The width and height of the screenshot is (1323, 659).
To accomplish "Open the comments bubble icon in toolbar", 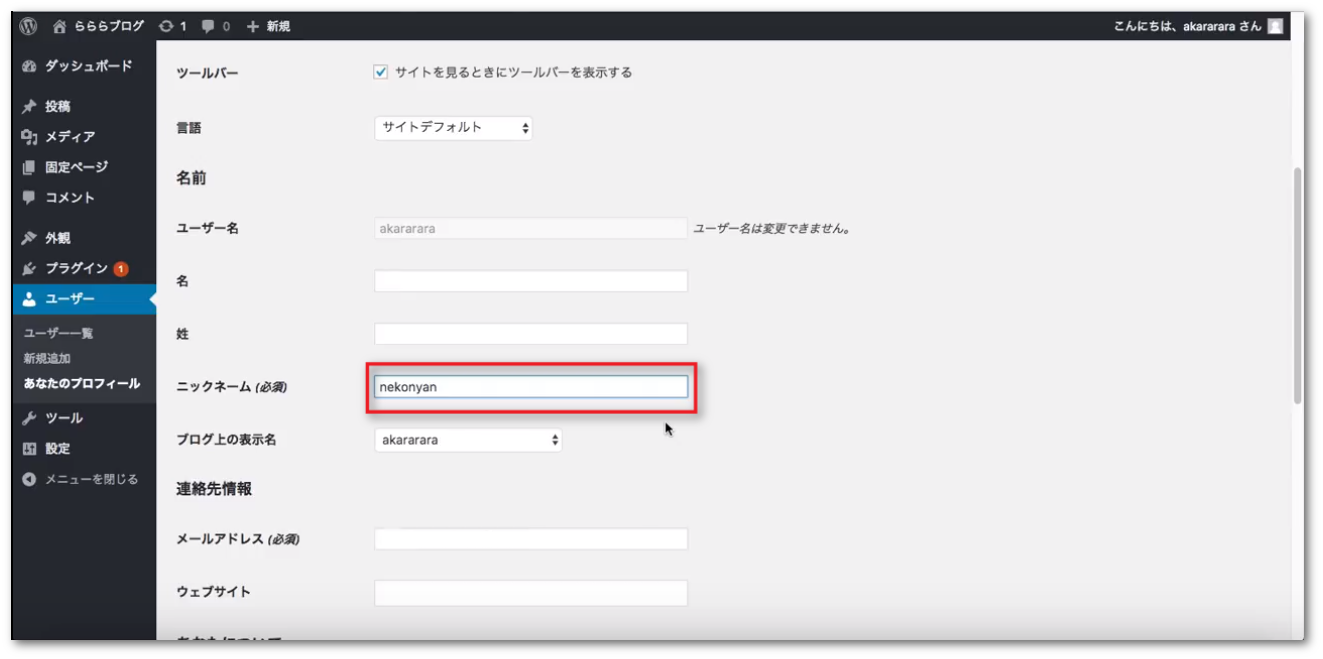I will point(208,26).
